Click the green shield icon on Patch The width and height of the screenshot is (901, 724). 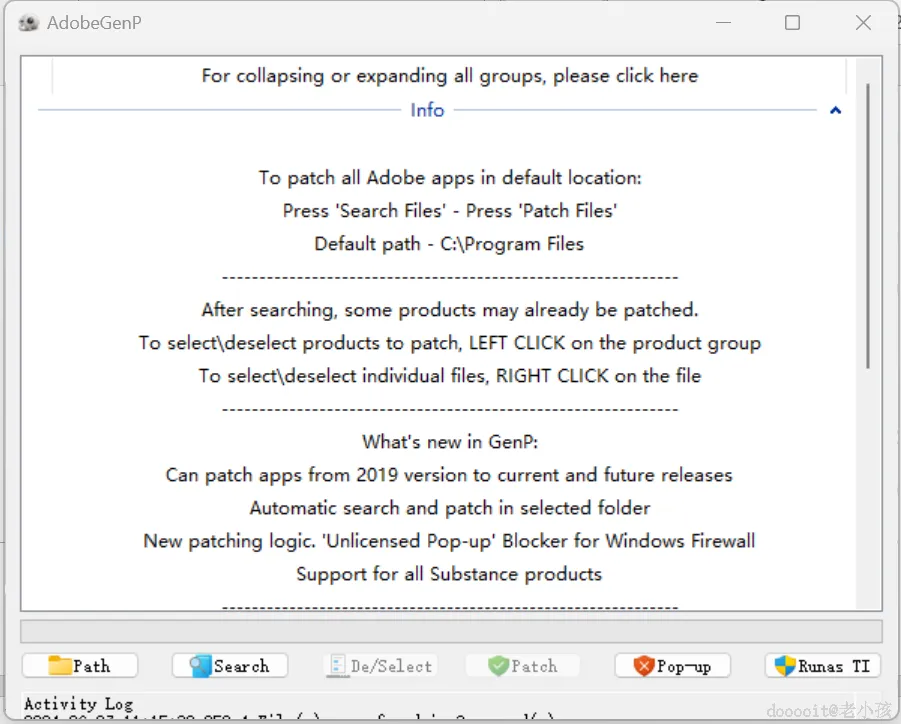[x=498, y=666]
